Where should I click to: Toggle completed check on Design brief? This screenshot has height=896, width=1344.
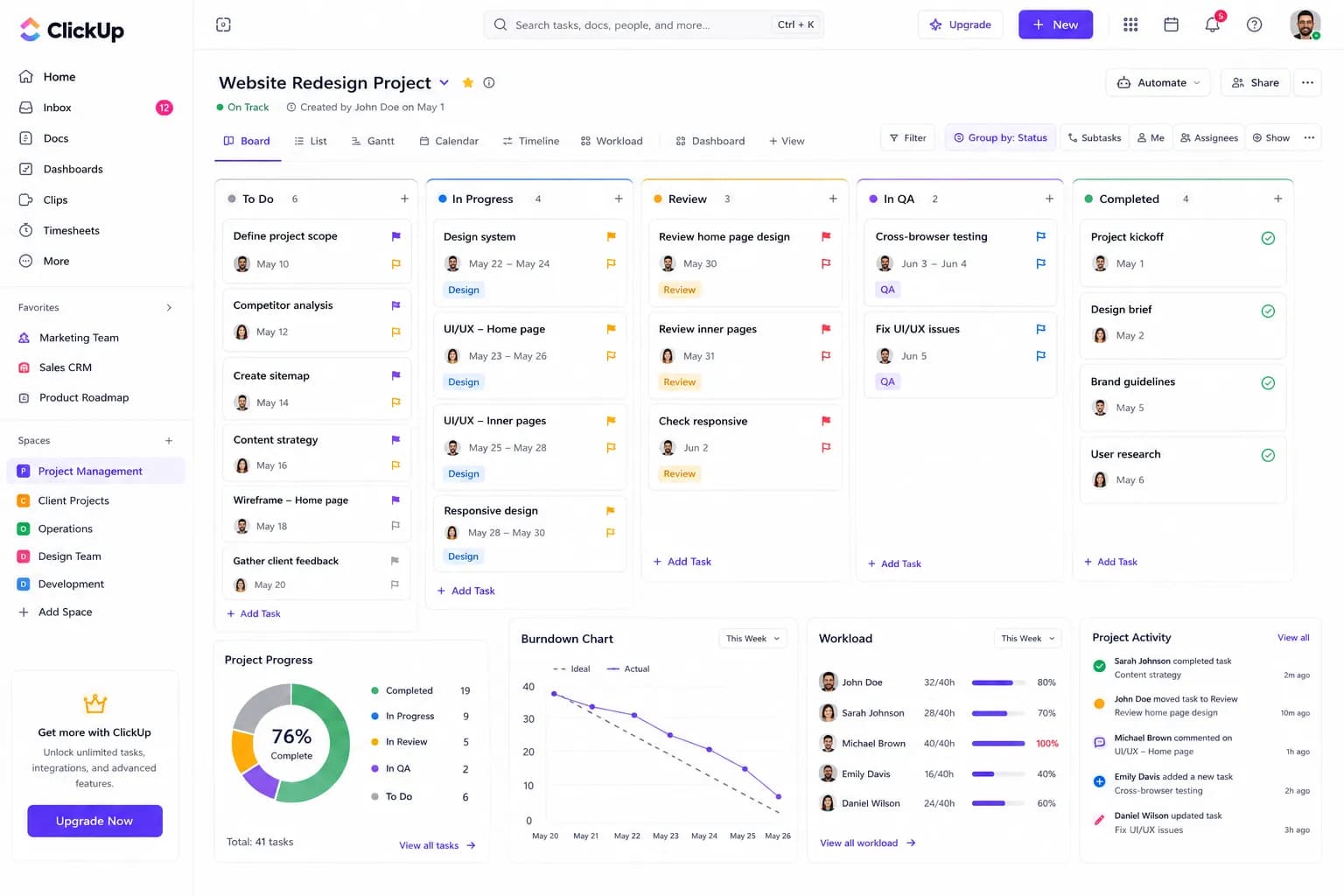pos(1268,311)
